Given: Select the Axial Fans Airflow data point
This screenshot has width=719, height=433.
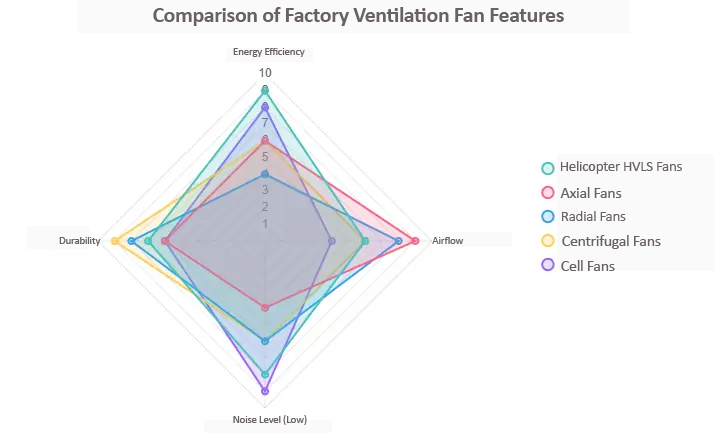Looking at the screenshot, I should (x=415, y=241).
